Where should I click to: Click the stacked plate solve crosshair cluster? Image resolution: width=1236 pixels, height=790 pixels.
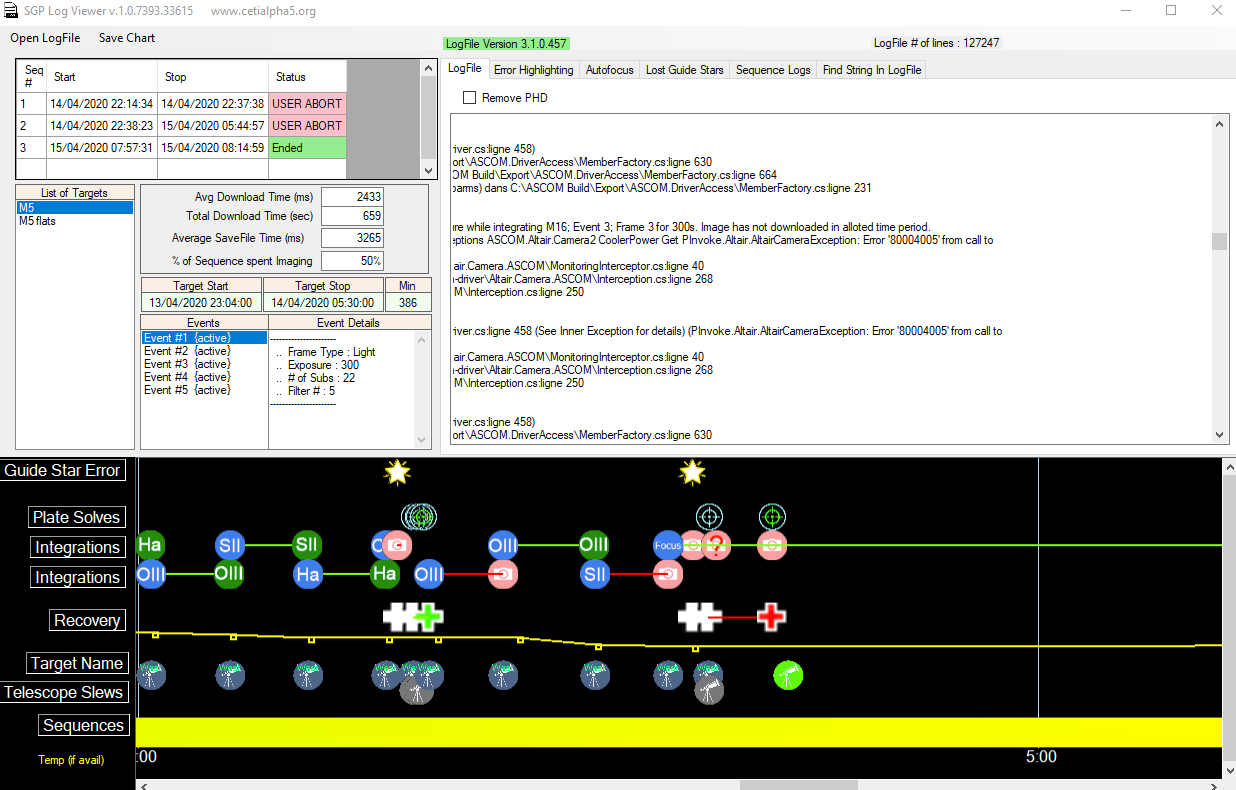point(419,517)
